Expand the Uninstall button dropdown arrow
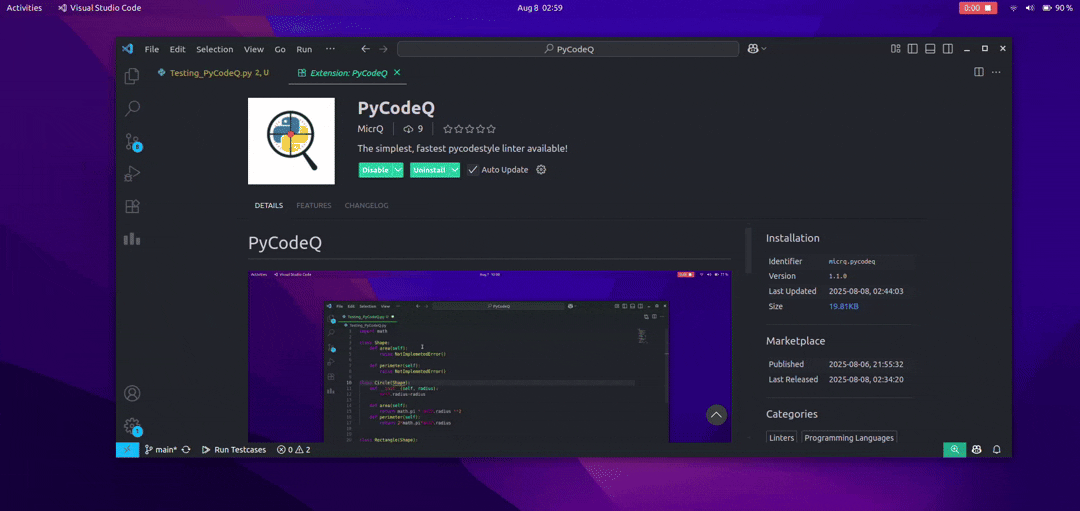 click(455, 170)
